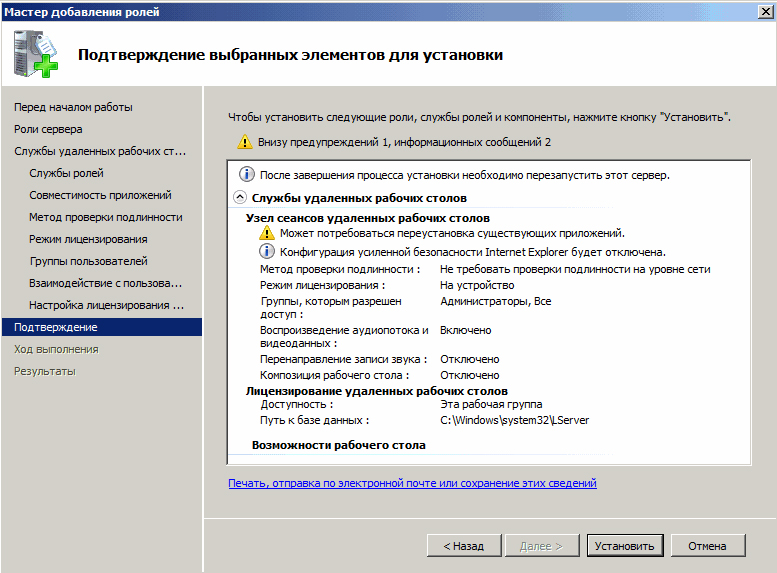Click the value "На устройство"
This screenshot has width=777, height=573.
point(477,285)
